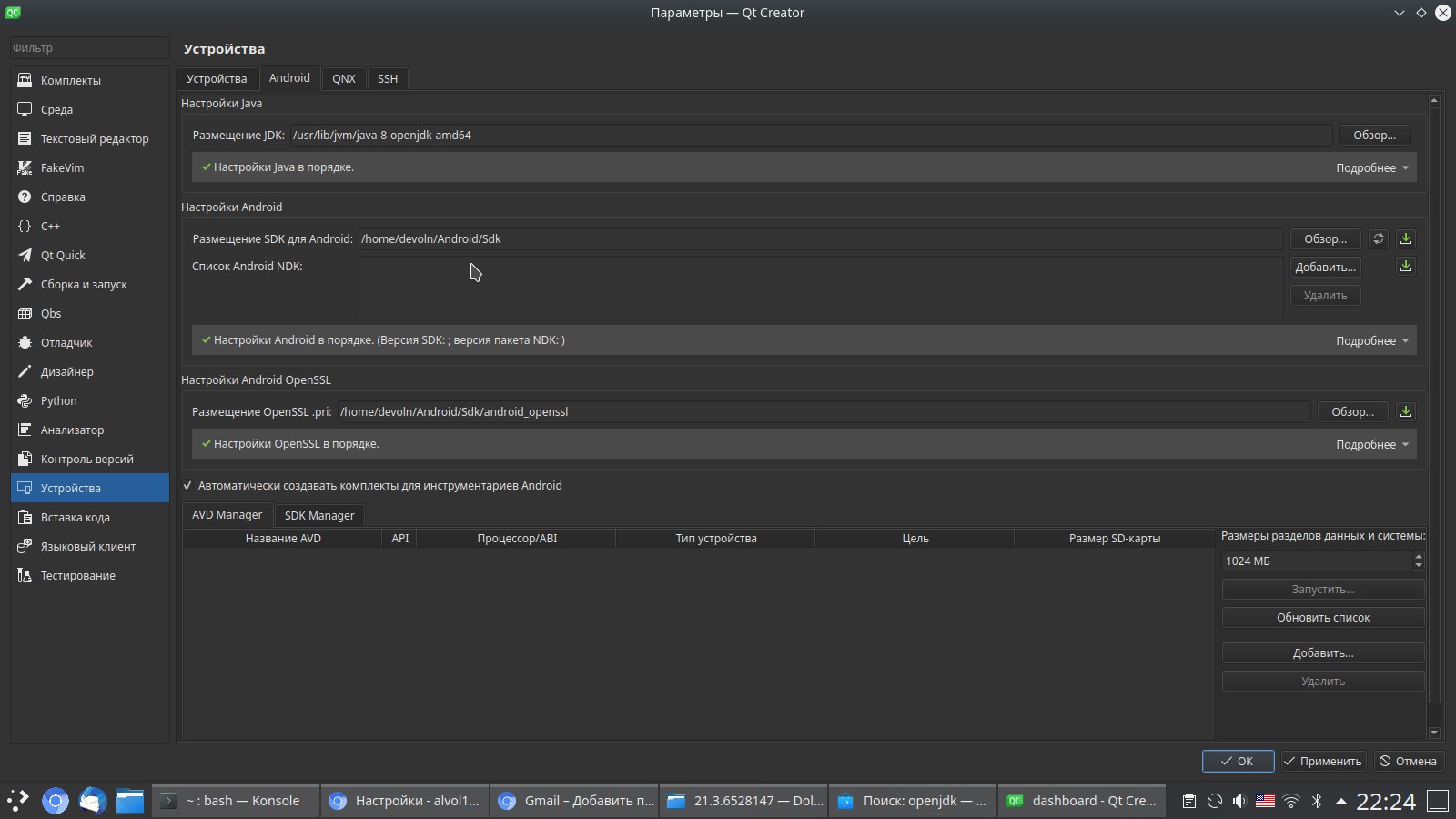Viewport: 1456px width, 819px height.
Task: Click Размер SD-карты column header
Action: [1114, 538]
